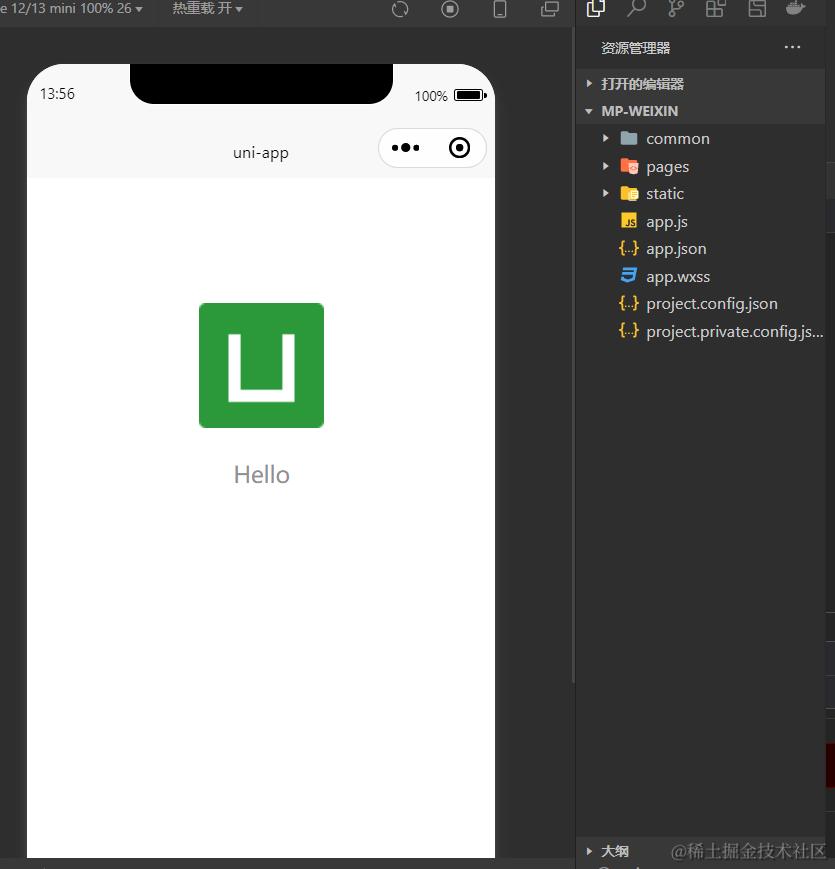Click the pages folder icon
Screen dimensions: 835x869
tap(629, 166)
